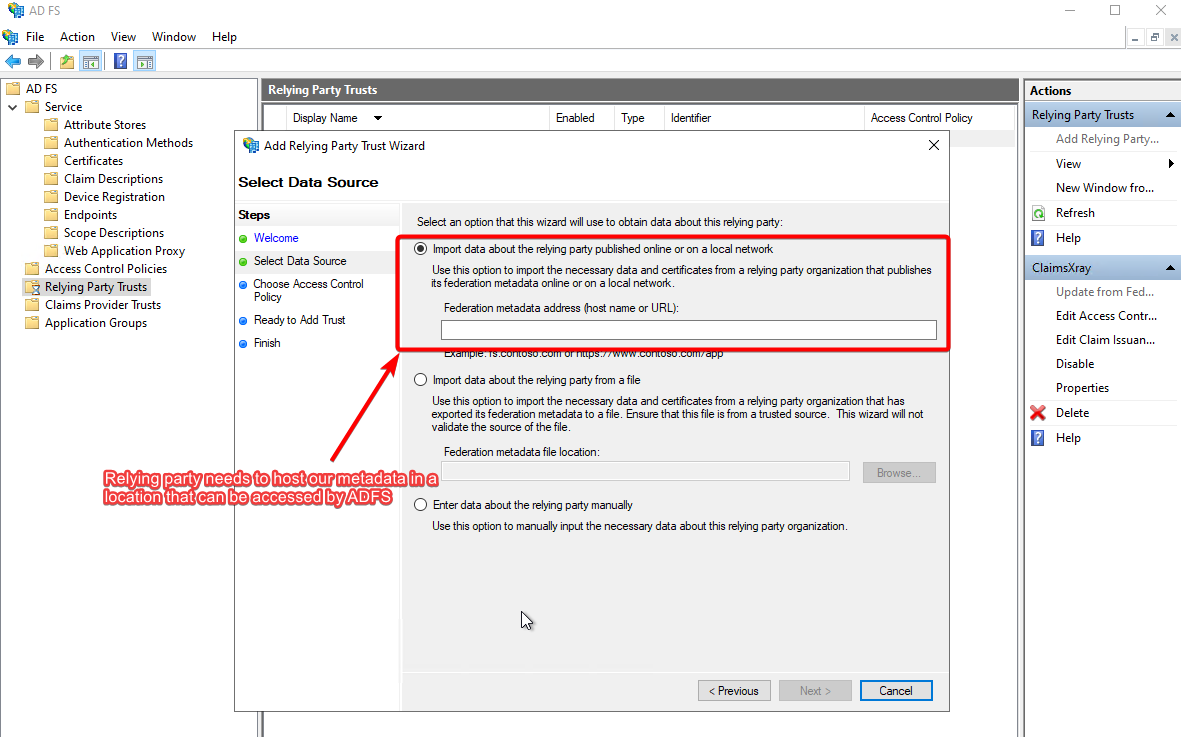The height and width of the screenshot is (737, 1181).
Task: Click New Window from Here action
Action: click(x=1104, y=188)
